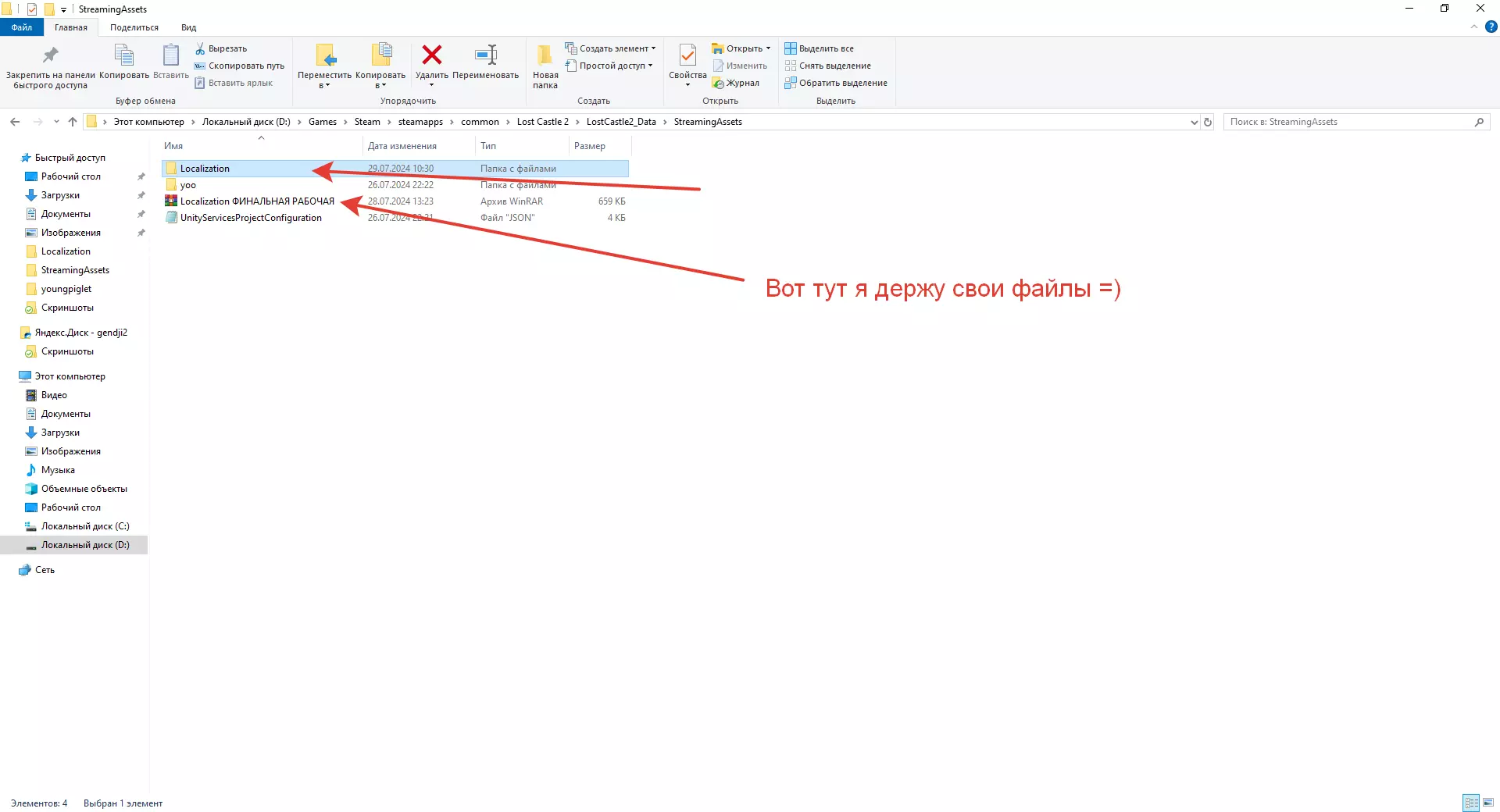Edit the selected file (Изменить)

[740, 66]
